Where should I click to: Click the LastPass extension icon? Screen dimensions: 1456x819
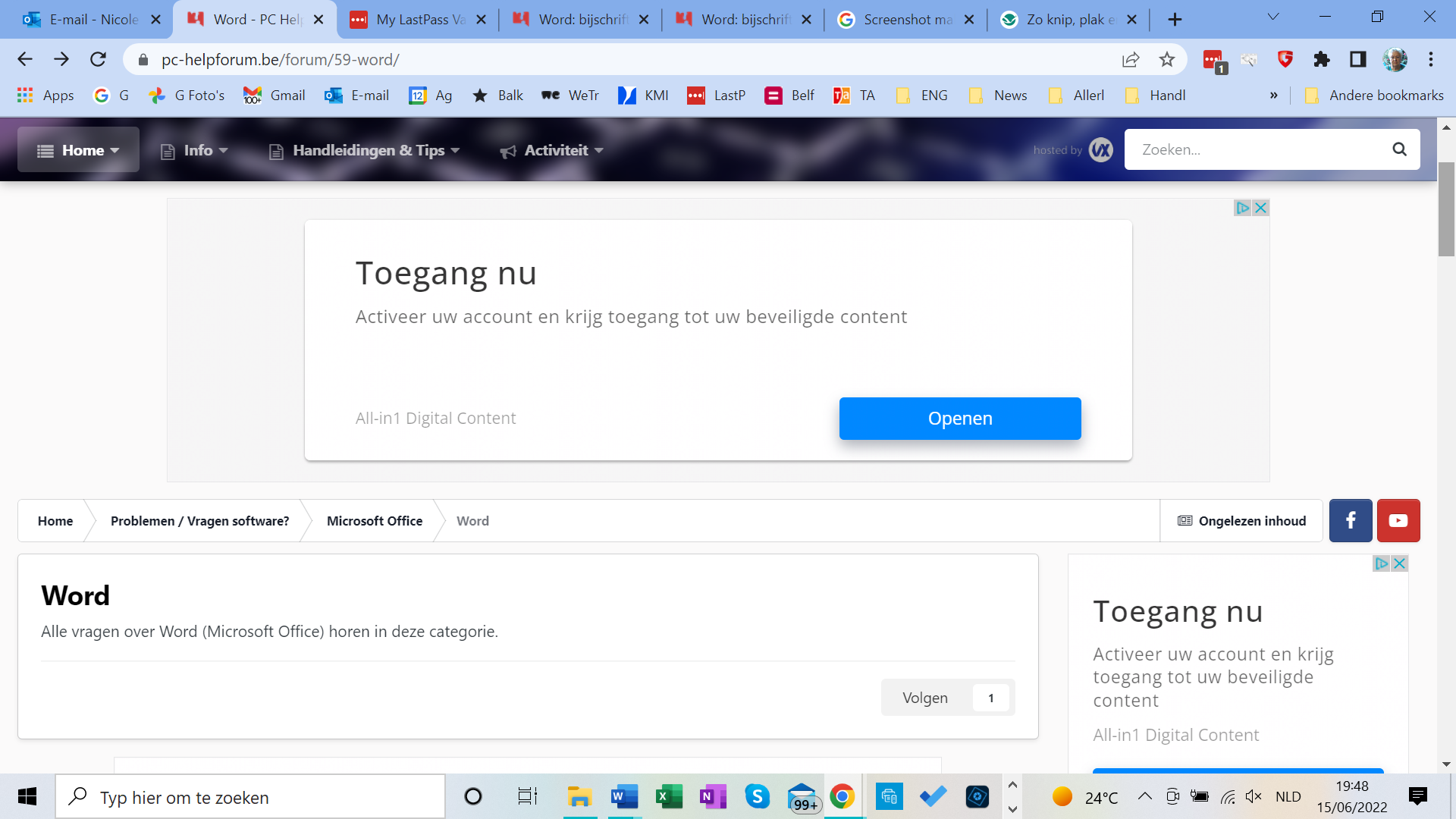point(1214,61)
